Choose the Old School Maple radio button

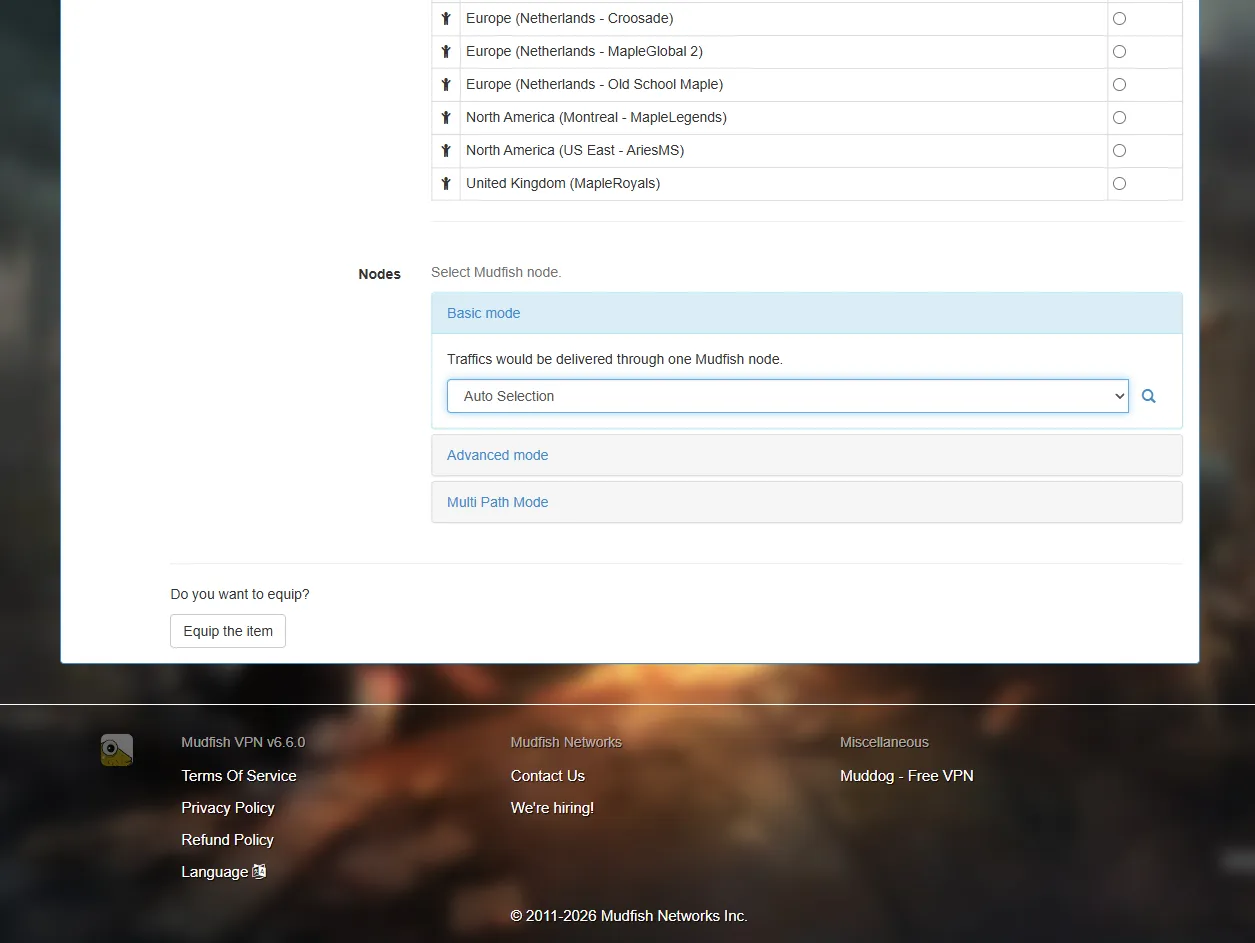[x=1119, y=84]
